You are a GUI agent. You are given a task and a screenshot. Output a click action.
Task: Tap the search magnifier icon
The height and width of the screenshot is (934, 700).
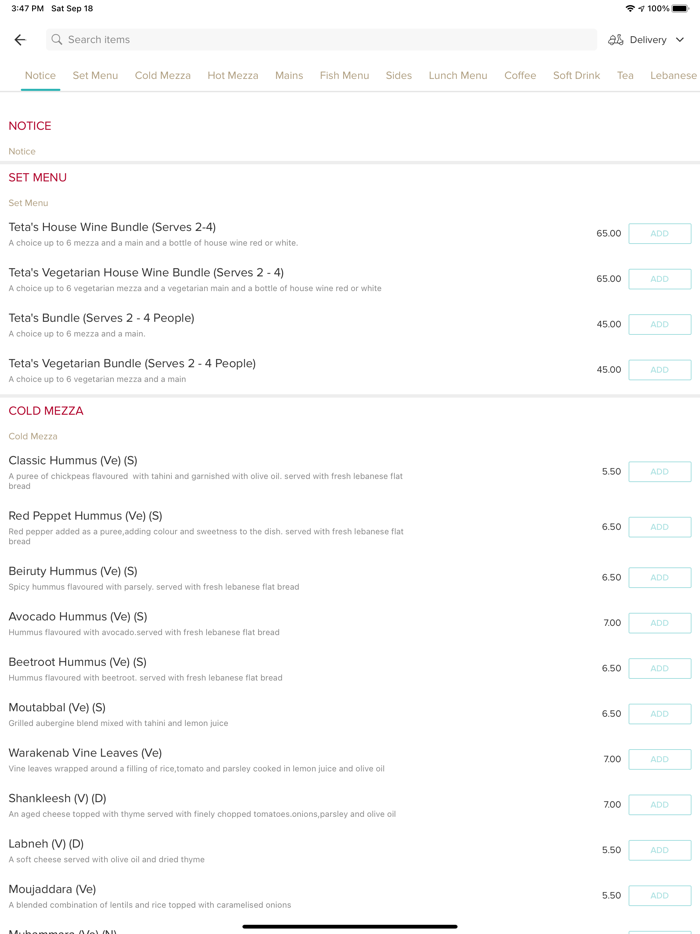(57, 40)
